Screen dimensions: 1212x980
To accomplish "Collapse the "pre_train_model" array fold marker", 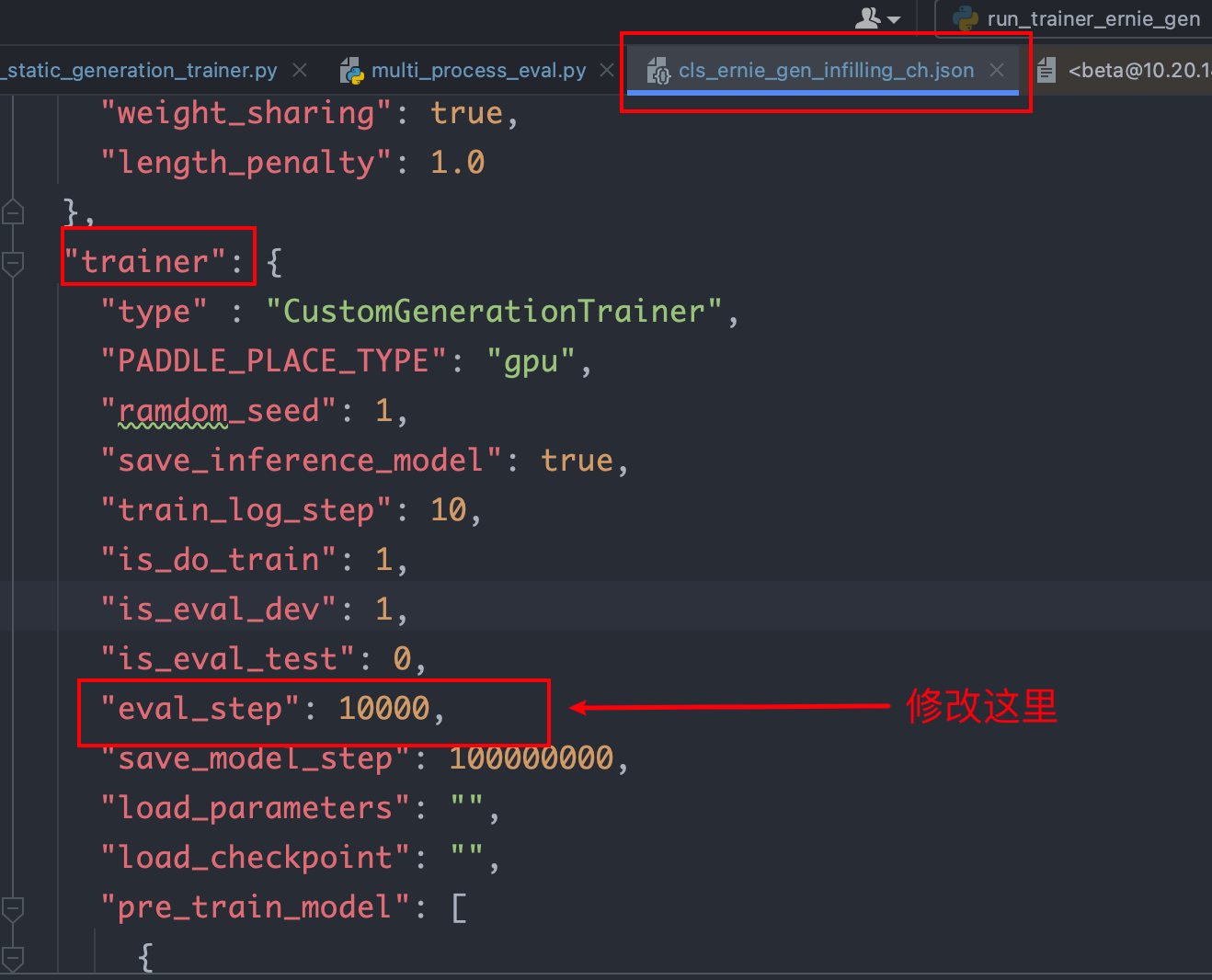I will [13, 908].
